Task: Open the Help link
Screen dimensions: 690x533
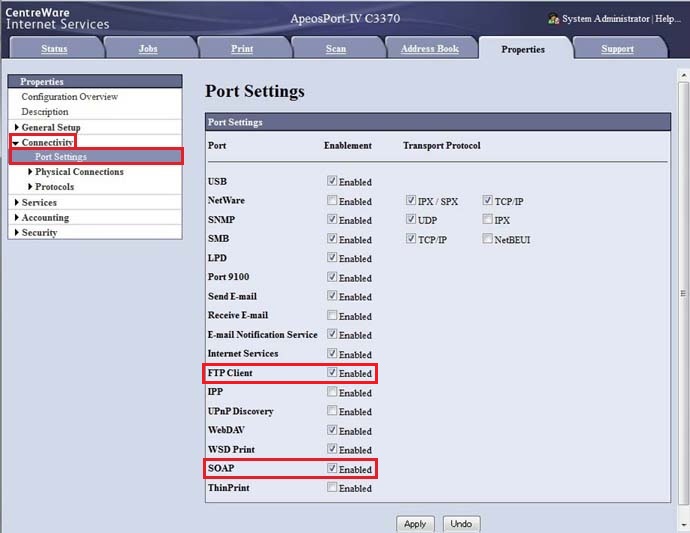Action: point(668,19)
